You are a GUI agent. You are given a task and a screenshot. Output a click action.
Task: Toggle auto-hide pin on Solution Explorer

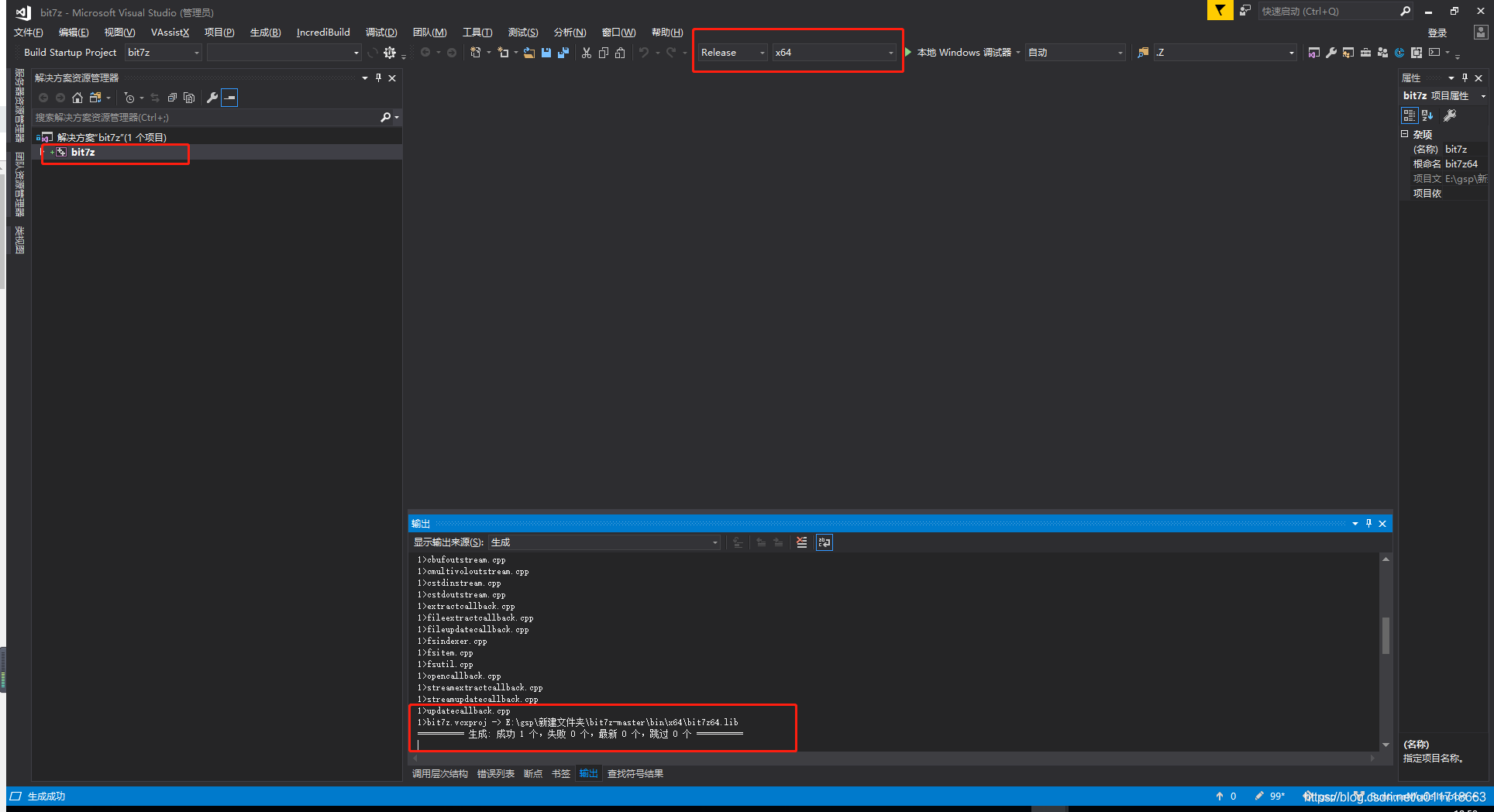[x=378, y=77]
